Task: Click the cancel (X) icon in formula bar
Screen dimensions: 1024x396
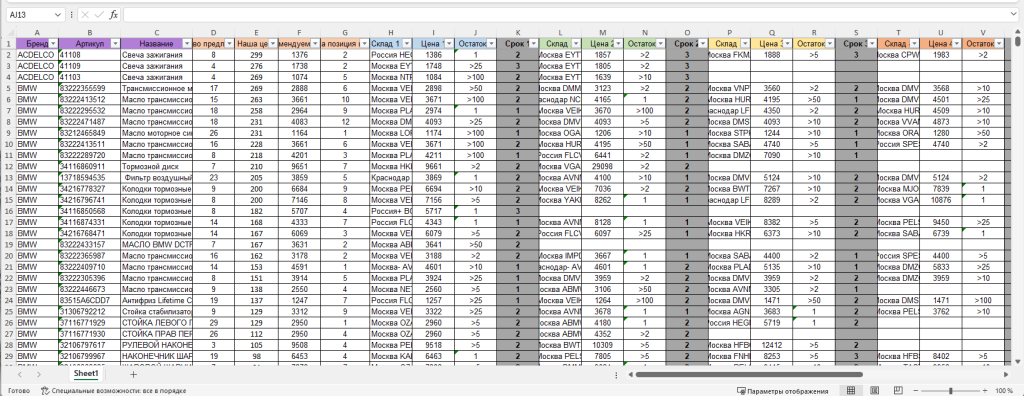Action: tap(86, 14)
